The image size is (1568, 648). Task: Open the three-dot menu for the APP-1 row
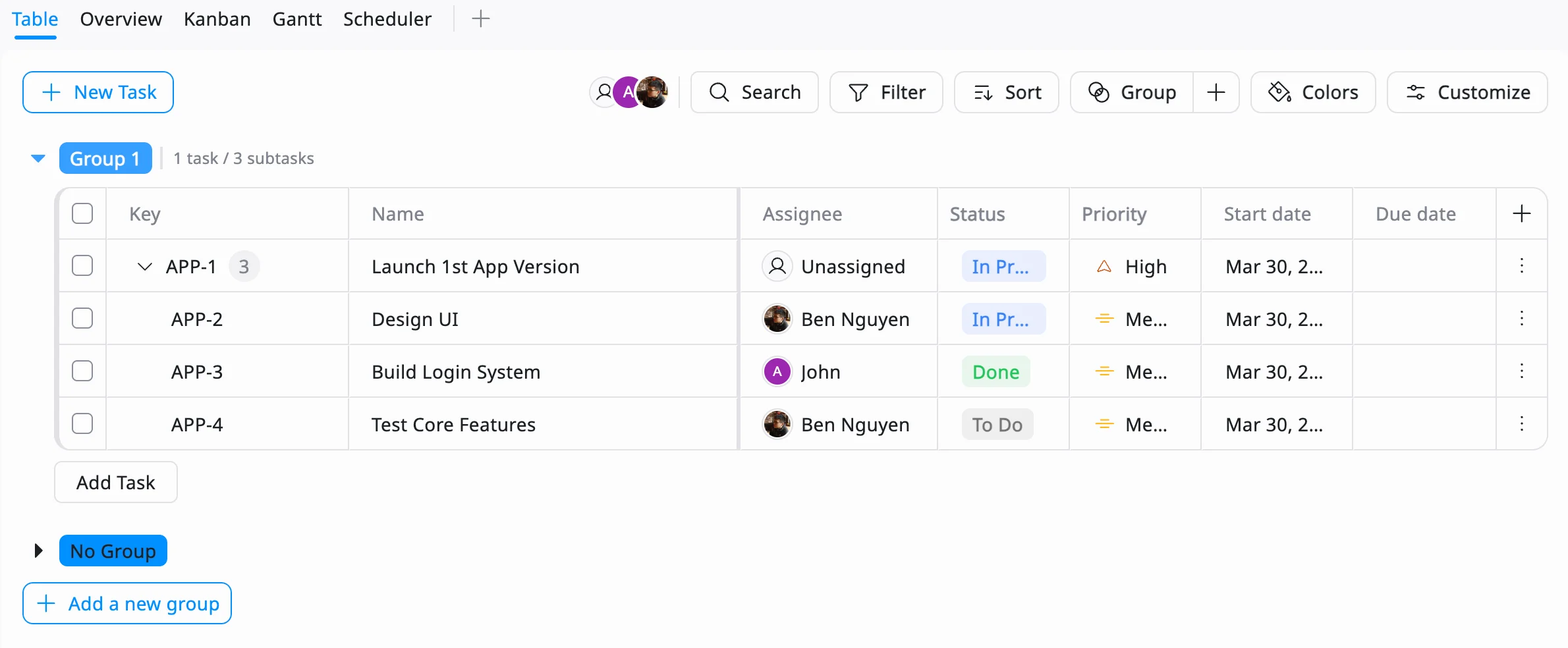coord(1521,266)
